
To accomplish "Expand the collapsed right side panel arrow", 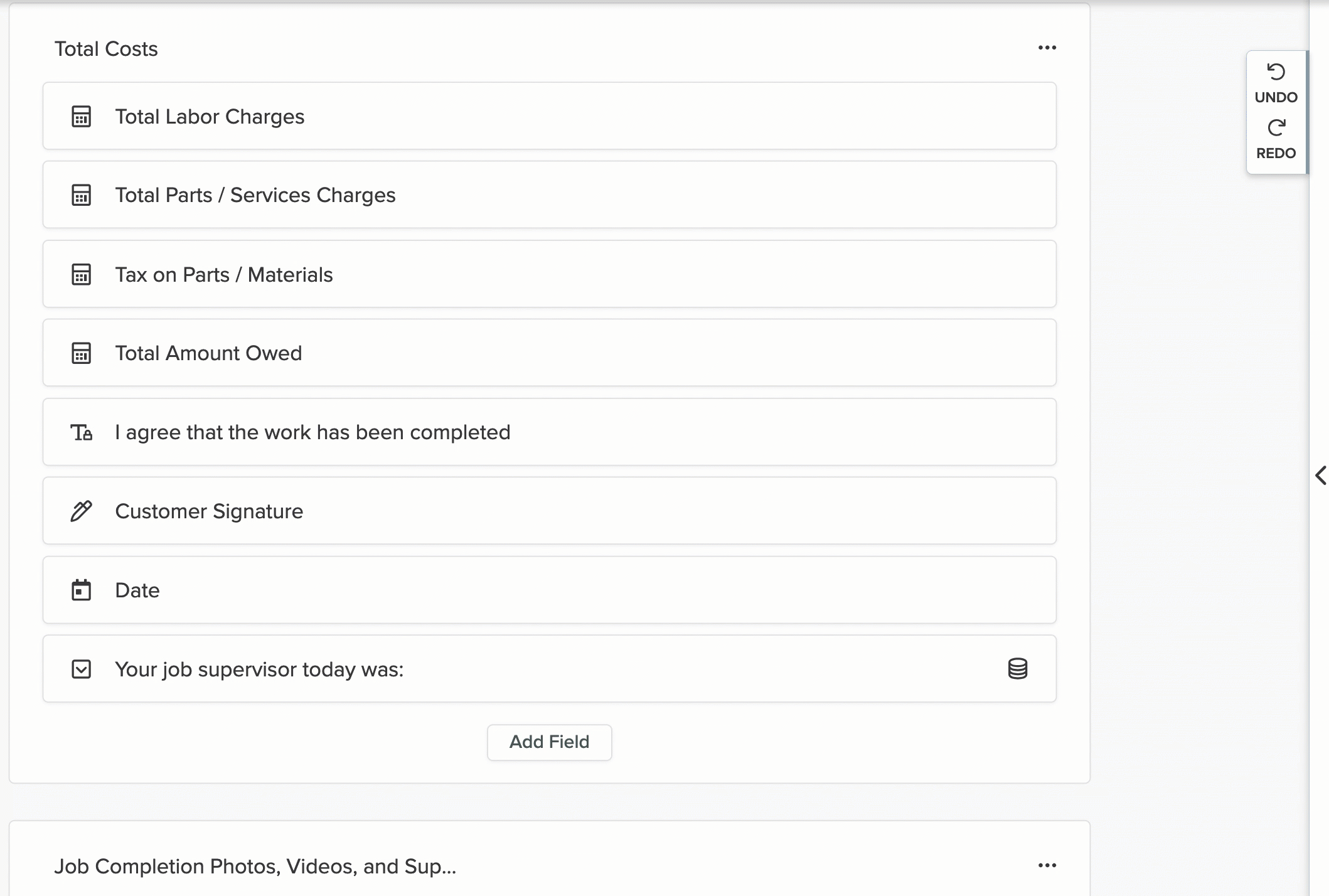I will click(x=1321, y=475).
